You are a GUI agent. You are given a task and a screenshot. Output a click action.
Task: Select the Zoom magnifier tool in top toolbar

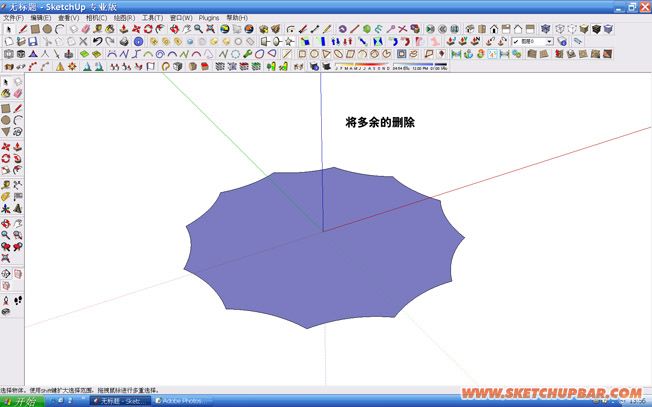pos(198,29)
